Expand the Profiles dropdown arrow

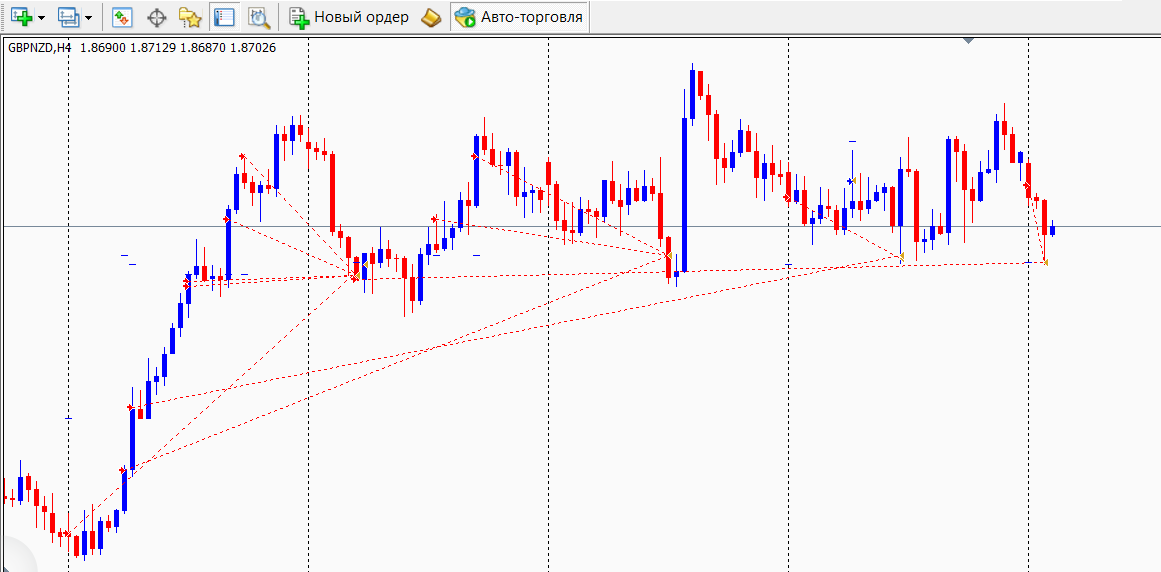pyautogui.click(x=89, y=17)
